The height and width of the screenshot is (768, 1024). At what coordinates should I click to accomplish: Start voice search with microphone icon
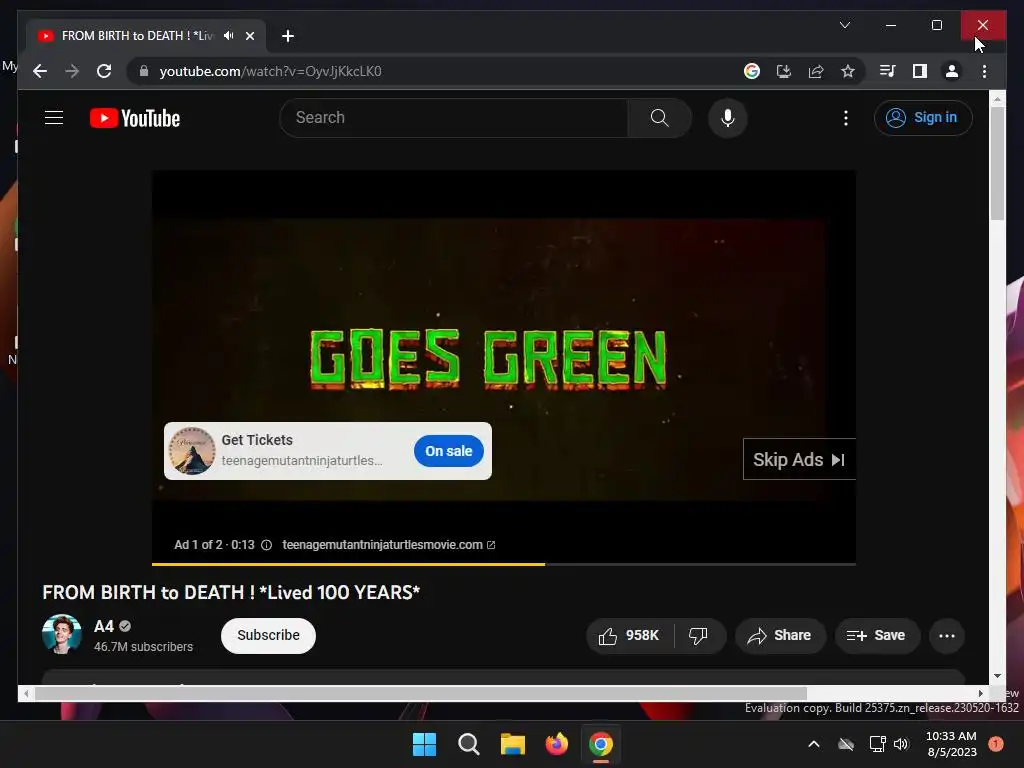pyautogui.click(x=728, y=118)
